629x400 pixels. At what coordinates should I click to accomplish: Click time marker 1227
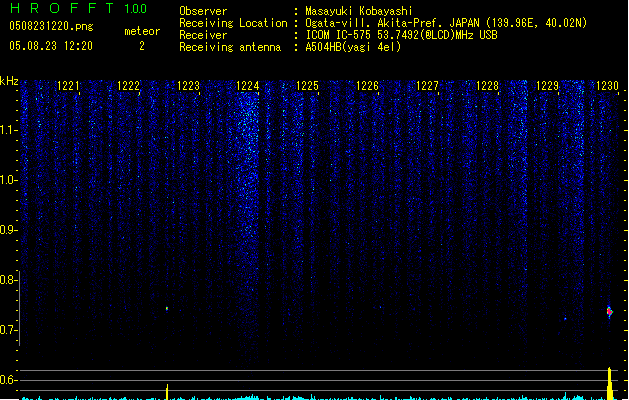coord(427,86)
